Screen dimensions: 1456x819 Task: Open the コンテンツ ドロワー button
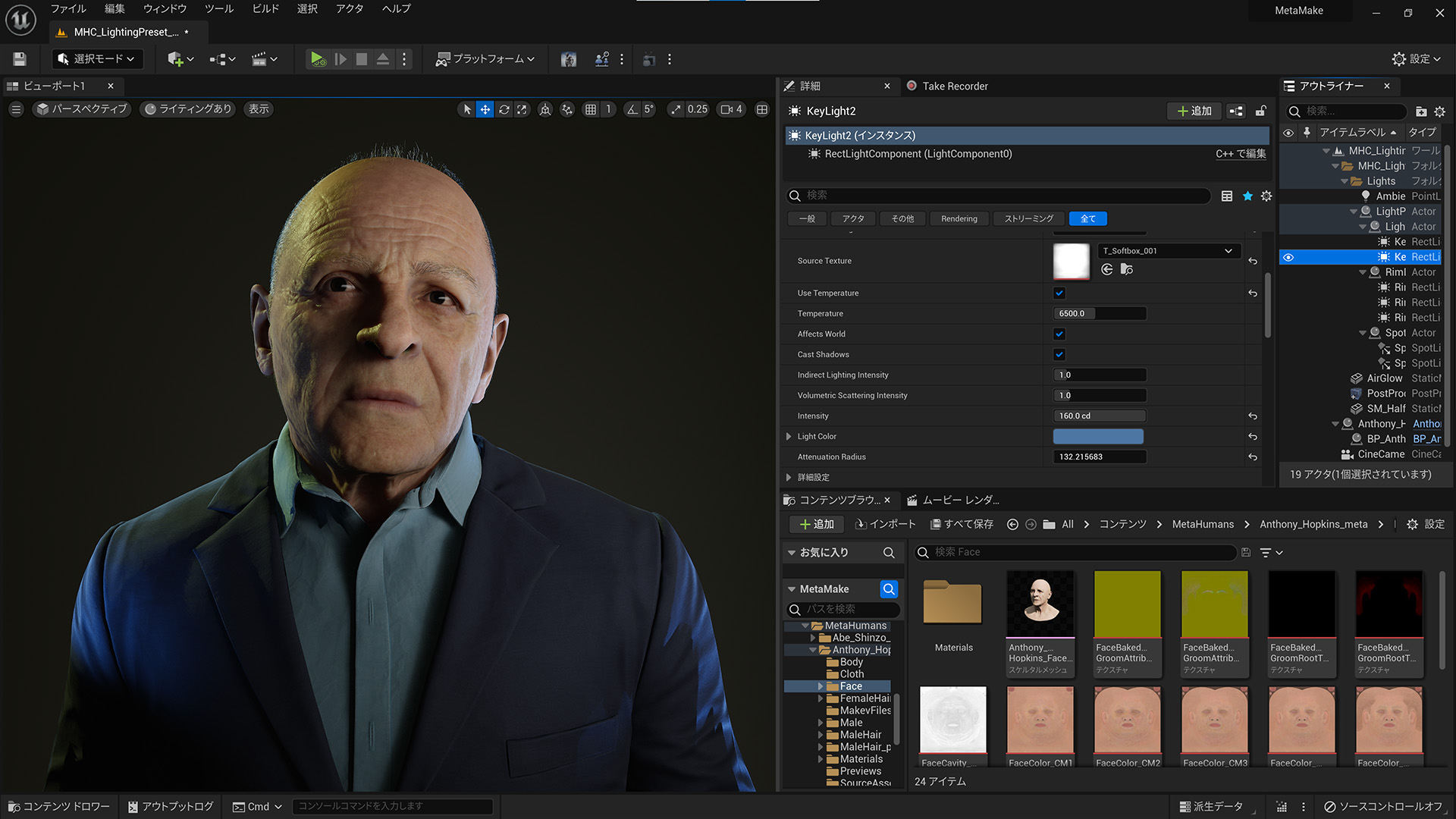point(59,806)
